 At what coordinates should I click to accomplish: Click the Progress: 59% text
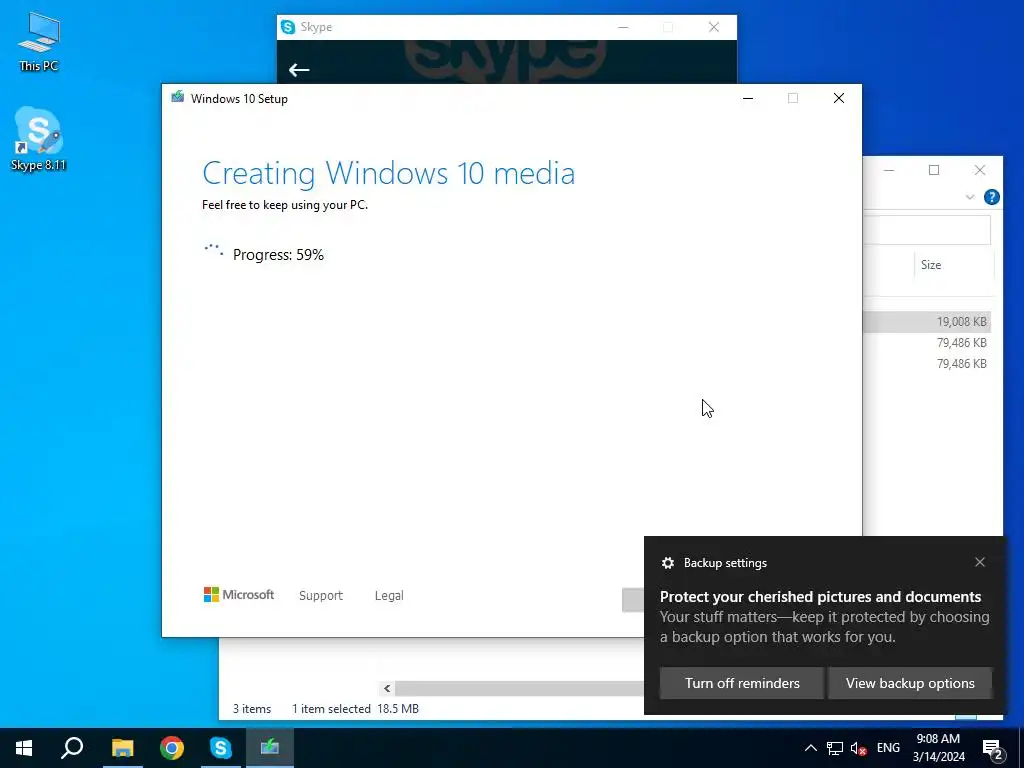point(278,255)
